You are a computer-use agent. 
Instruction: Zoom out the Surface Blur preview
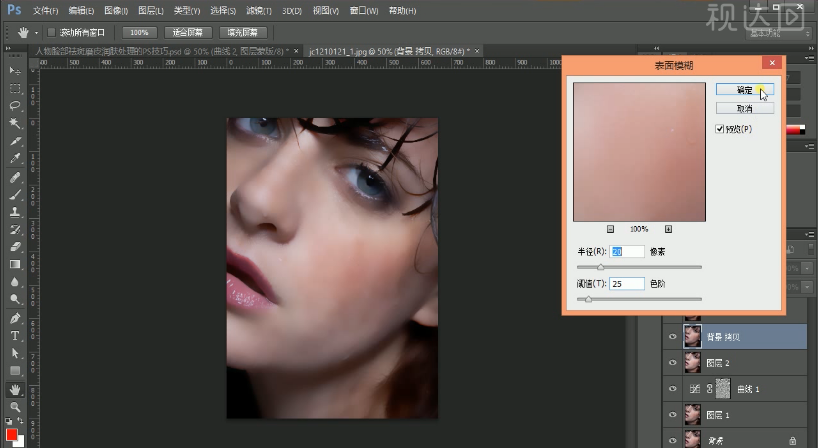[610, 229]
